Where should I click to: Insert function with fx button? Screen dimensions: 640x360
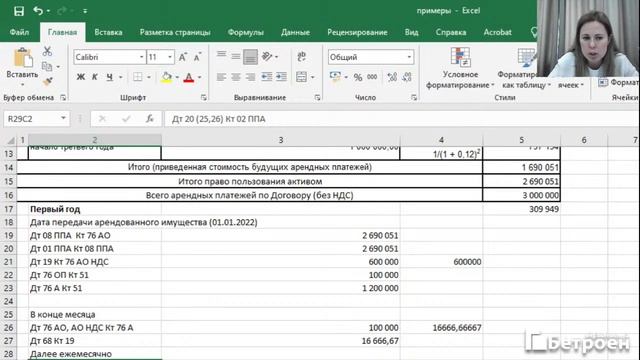tap(150, 119)
